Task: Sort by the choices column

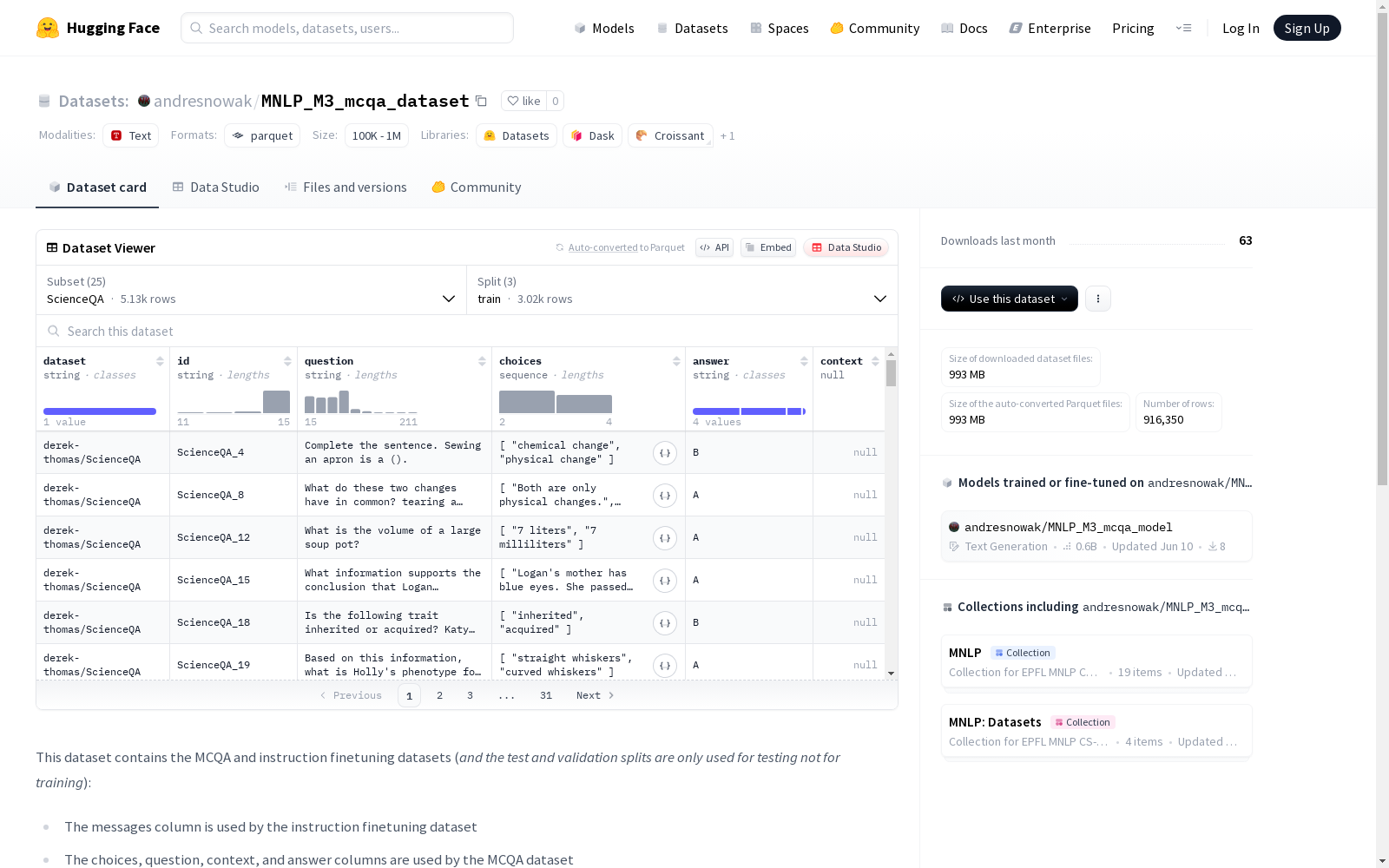Action: (676, 361)
